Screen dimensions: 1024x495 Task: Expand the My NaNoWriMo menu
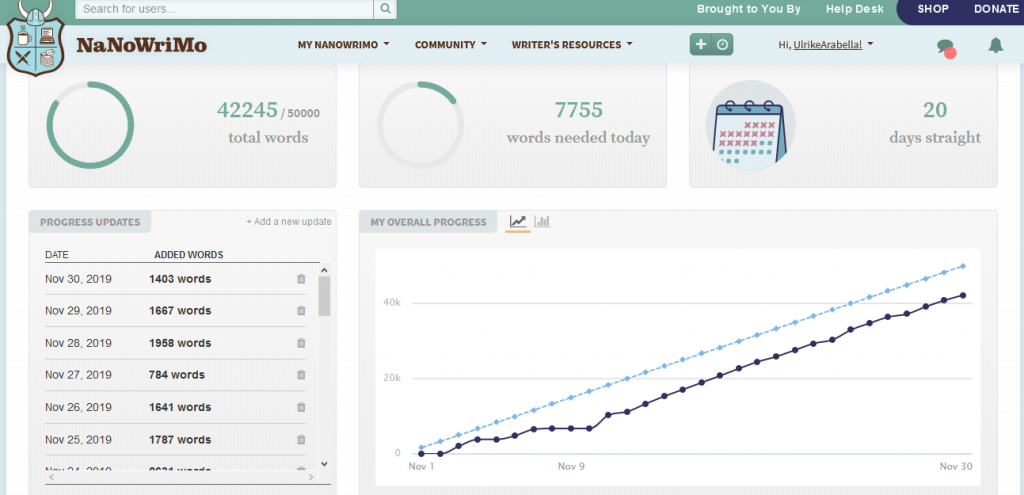coord(344,45)
